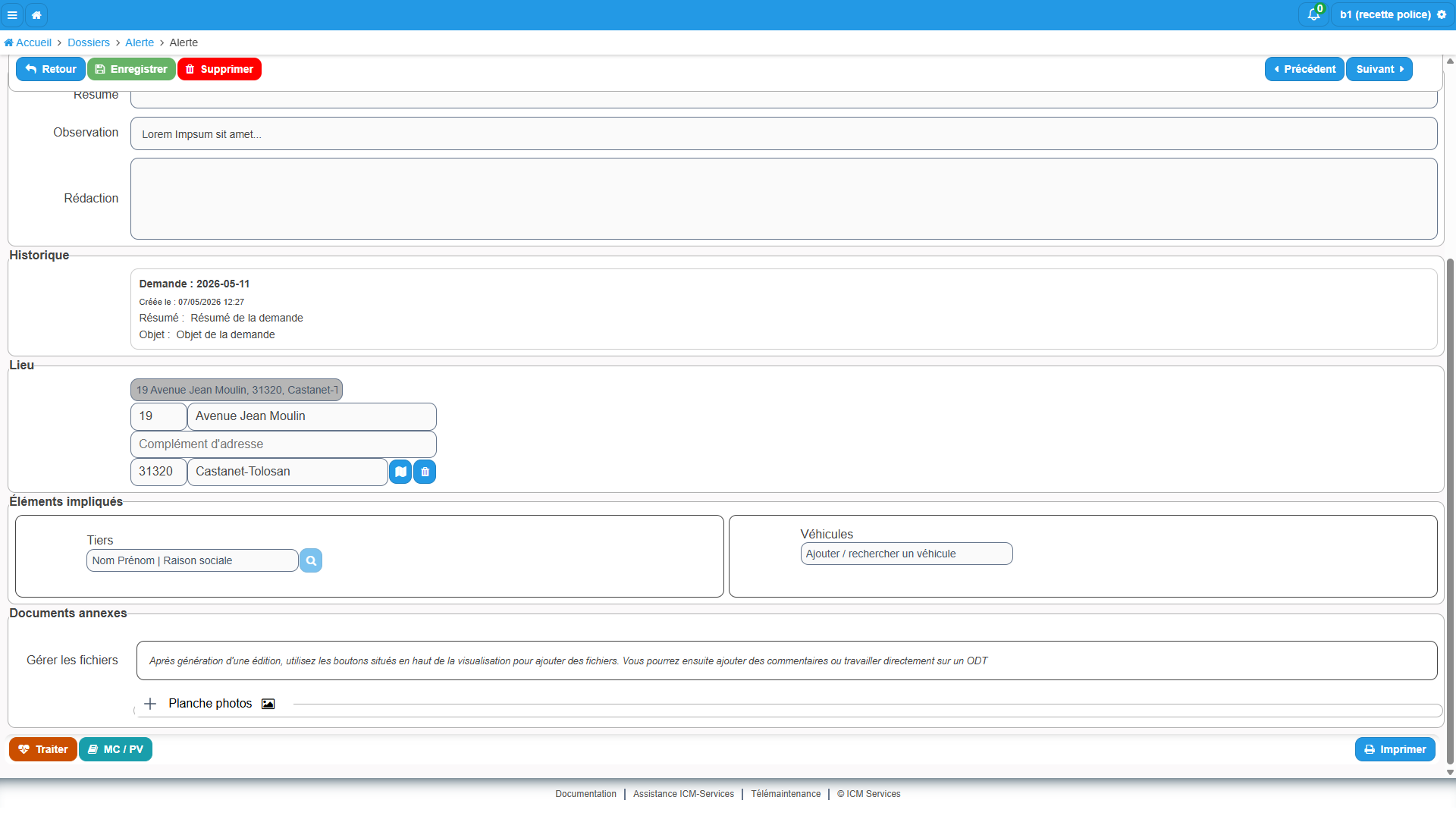Click the vertical scrollbar of the form

[1450, 512]
